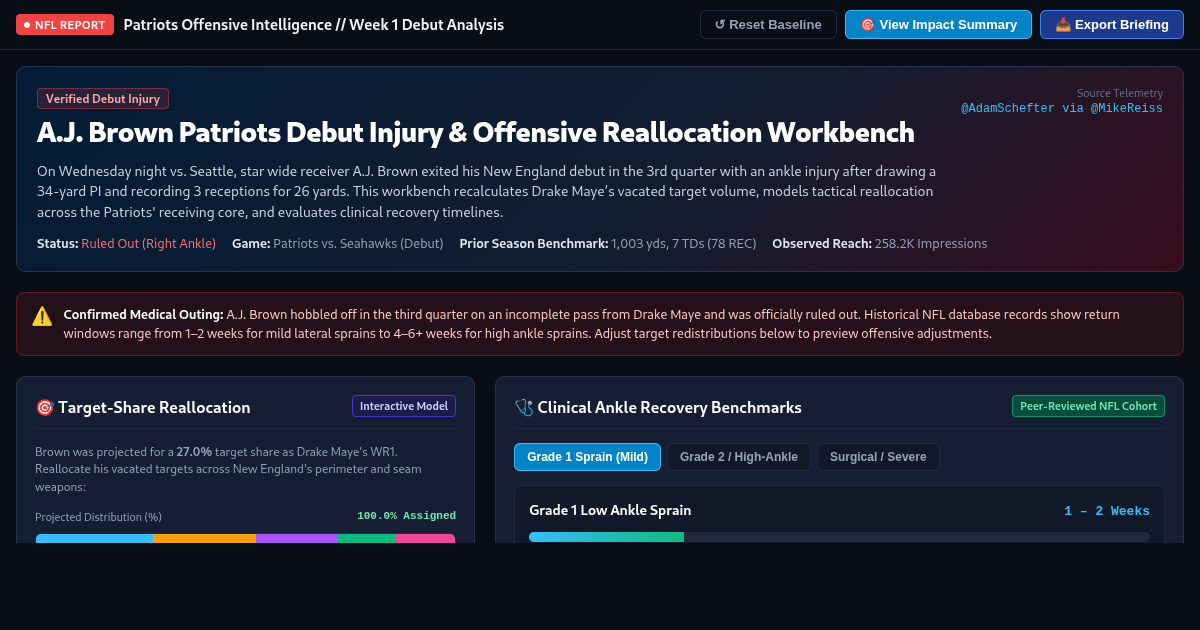
Task: Click the Peer-Reviewed NFL Cohort badge
Action: coord(1088,406)
